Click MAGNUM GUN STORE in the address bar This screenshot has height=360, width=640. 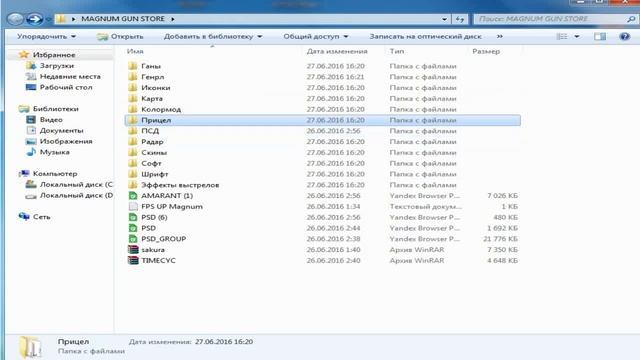click(123, 19)
